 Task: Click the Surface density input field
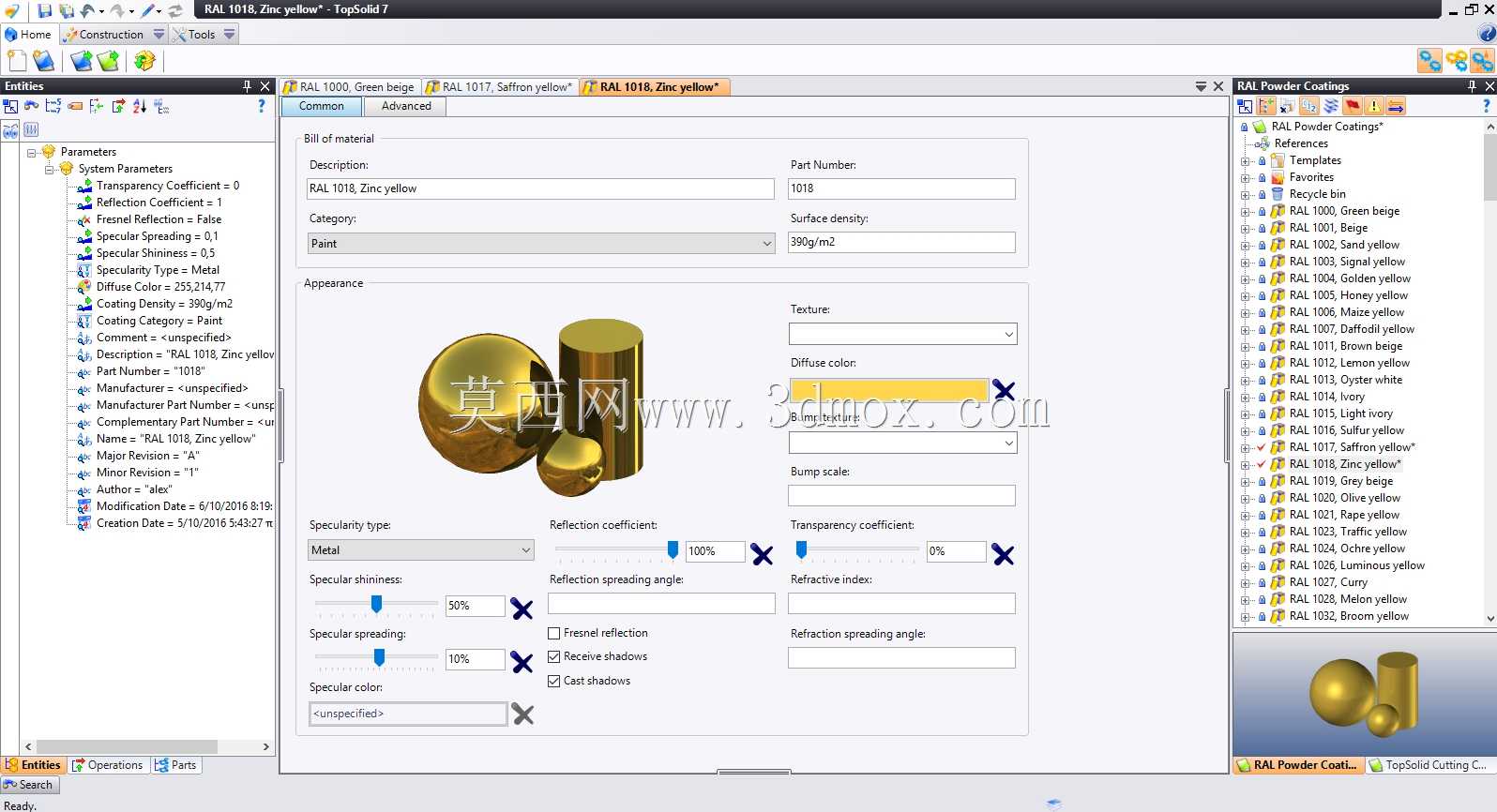901,242
